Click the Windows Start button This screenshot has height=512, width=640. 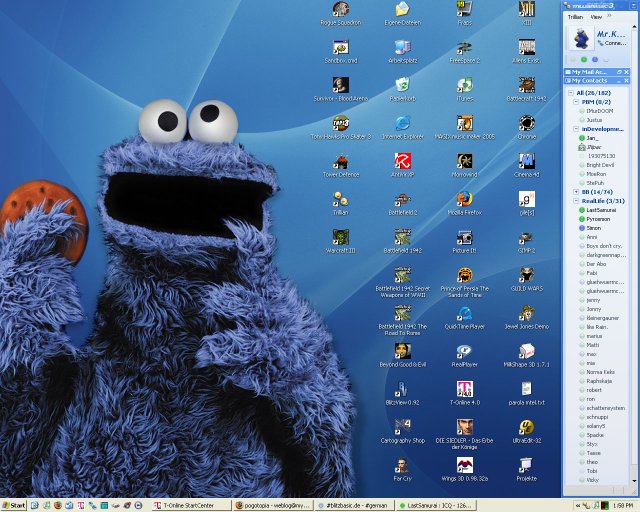click(13, 505)
